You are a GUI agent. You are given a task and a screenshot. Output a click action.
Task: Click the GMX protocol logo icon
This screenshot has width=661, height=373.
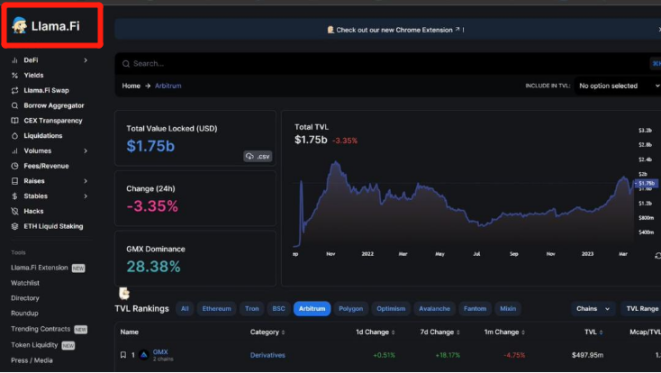click(x=144, y=355)
